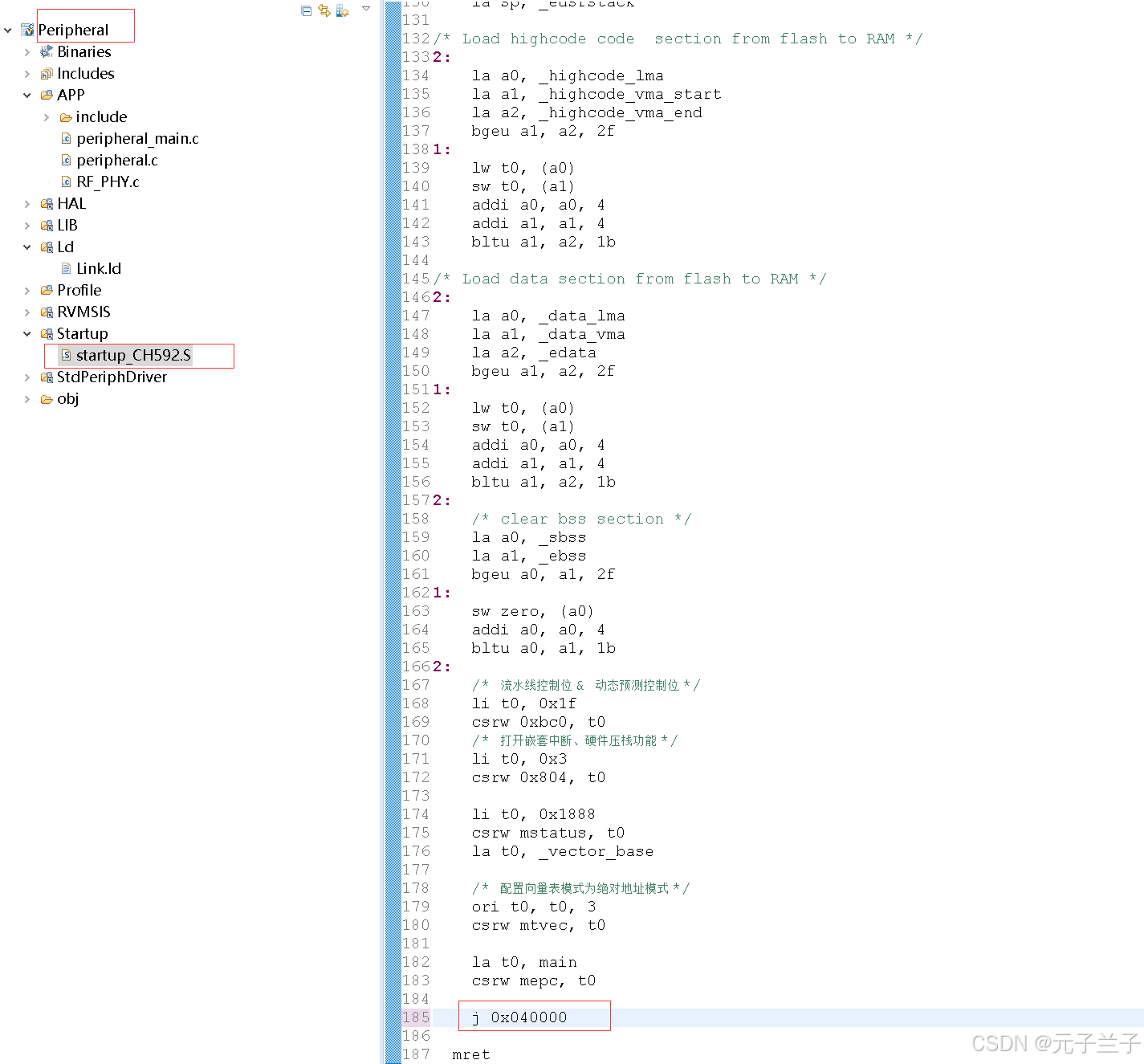Viewport: 1144px width, 1064px height.
Task: Click the obj folder icon
Action: click(x=47, y=399)
